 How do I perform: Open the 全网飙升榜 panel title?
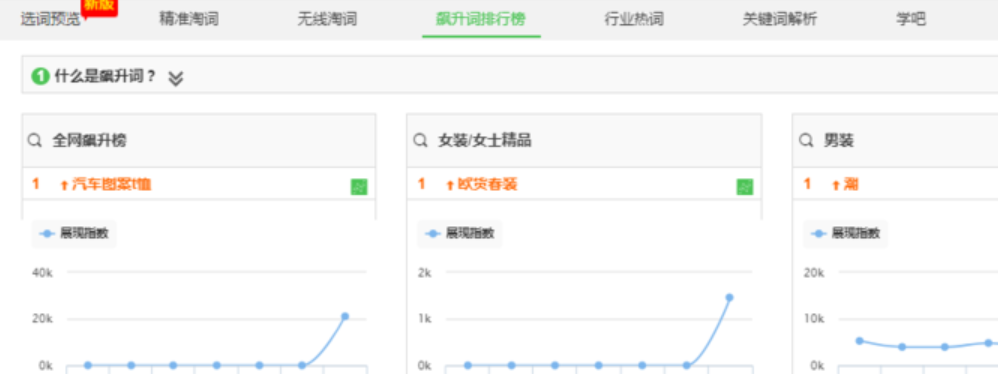point(89,141)
